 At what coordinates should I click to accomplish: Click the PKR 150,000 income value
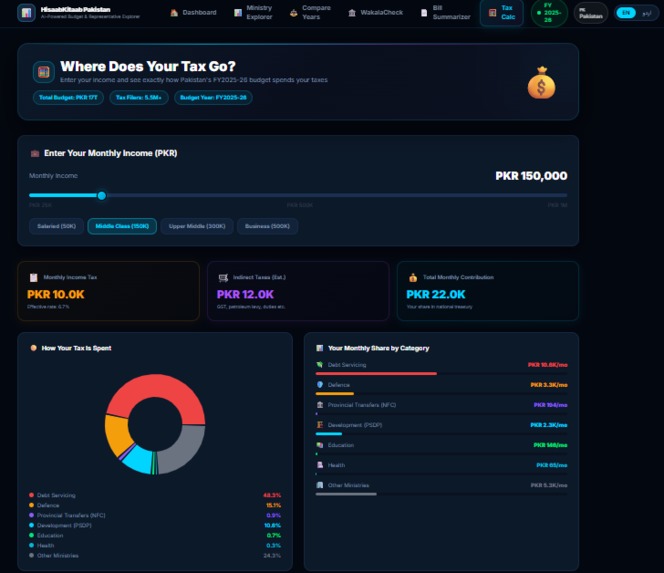531,176
